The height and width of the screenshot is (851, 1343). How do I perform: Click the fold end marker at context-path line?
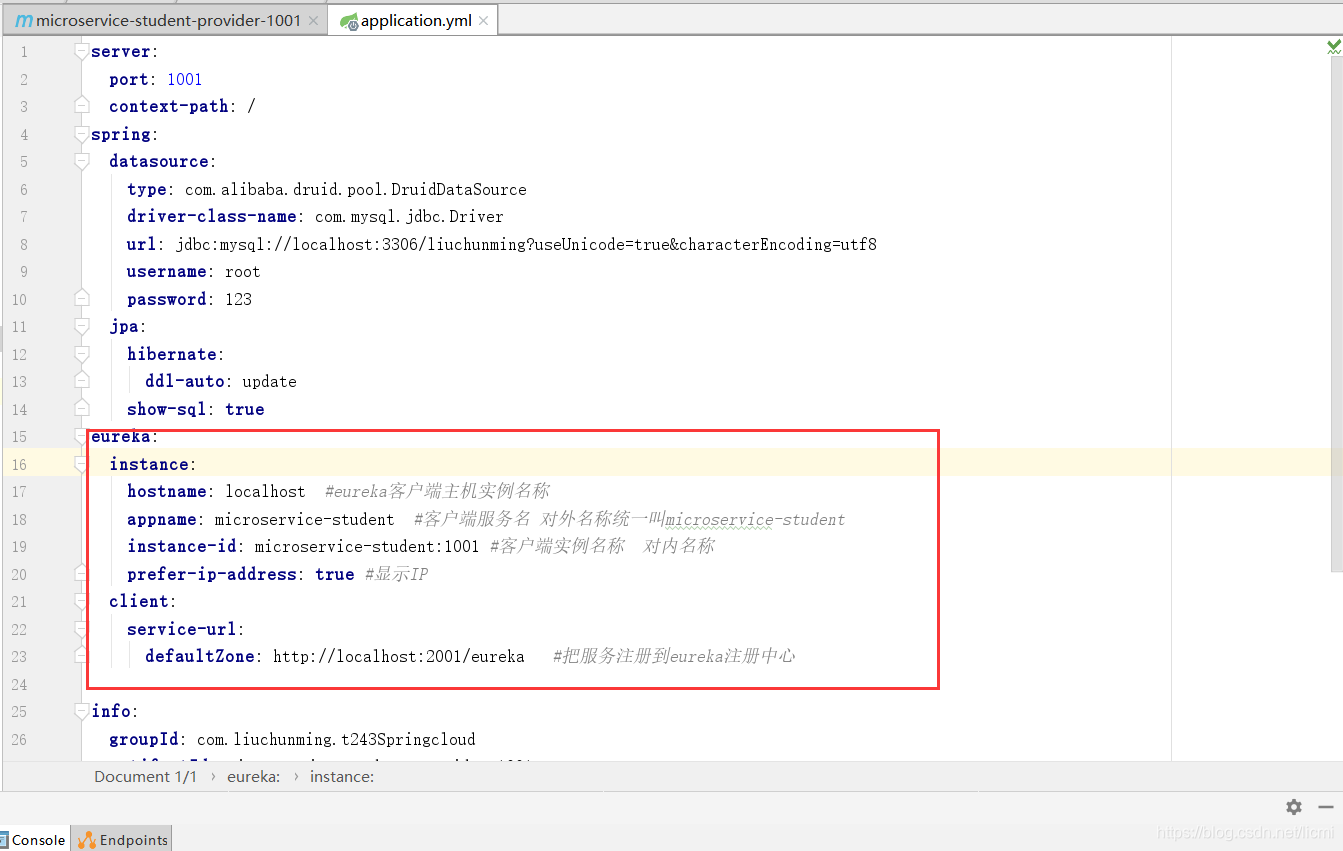tap(82, 106)
